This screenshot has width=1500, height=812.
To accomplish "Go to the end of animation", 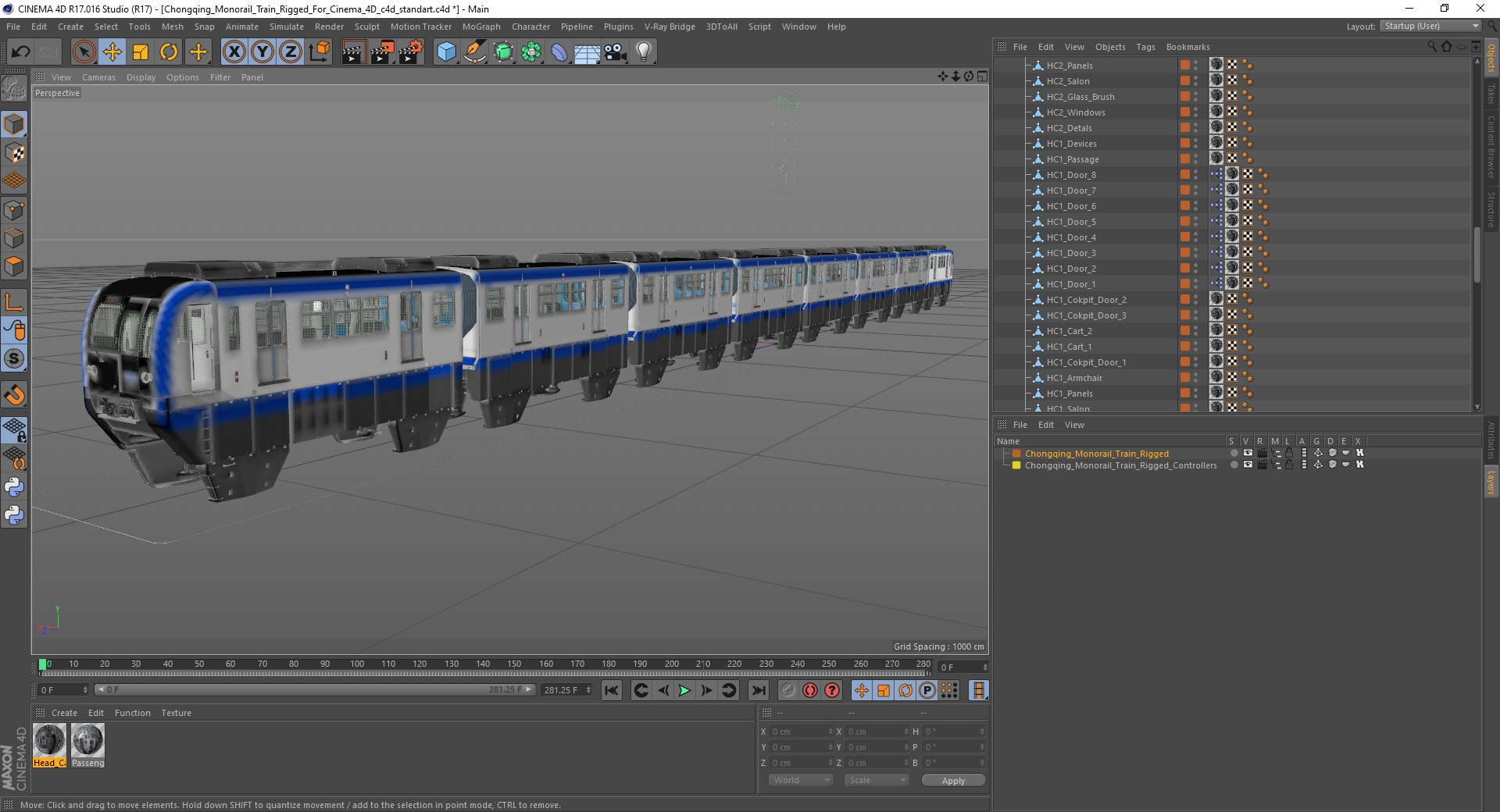I will coord(759,690).
